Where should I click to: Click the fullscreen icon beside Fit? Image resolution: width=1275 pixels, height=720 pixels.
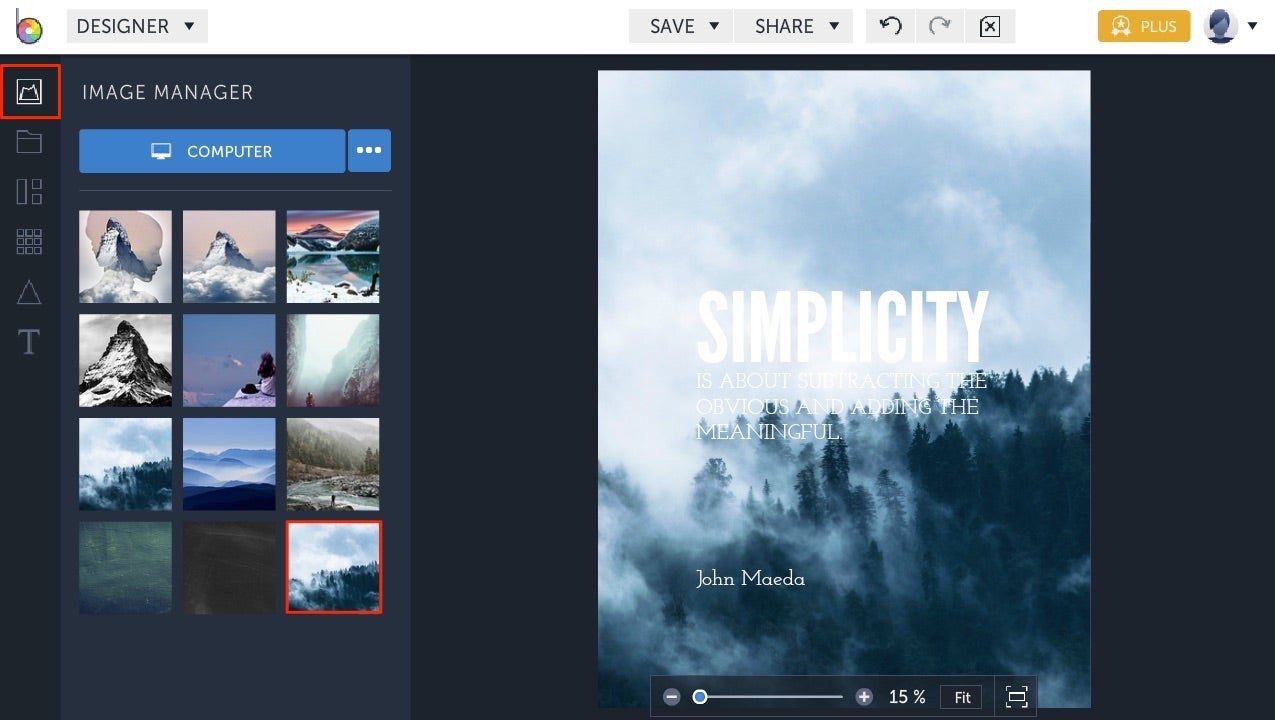click(1016, 697)
